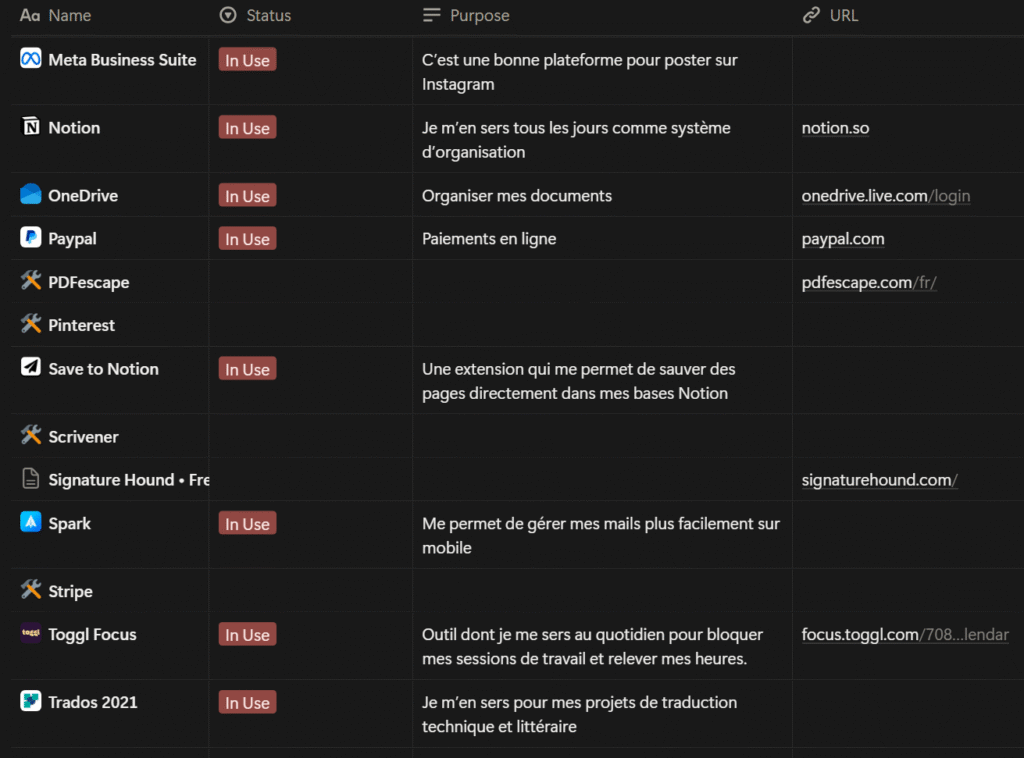Select the Notion app icon
1024x758 pixels.
(29, 127)
